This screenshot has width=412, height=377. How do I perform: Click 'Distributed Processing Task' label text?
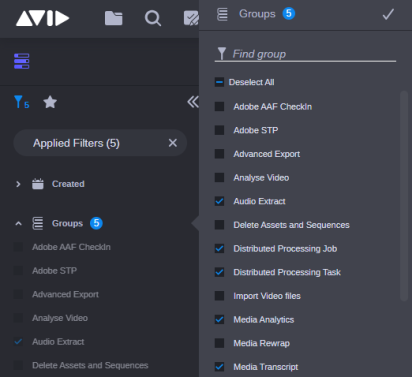tap(287, 272)
